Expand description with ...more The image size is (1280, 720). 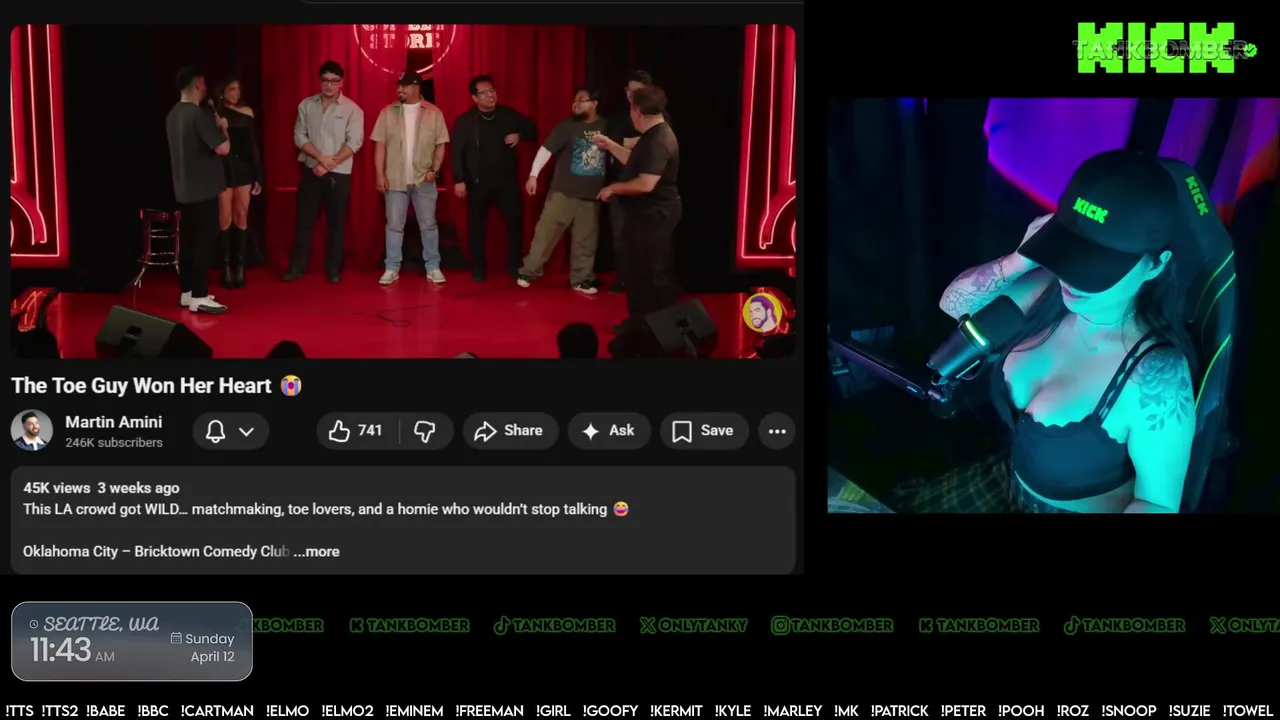coord(317,551)
